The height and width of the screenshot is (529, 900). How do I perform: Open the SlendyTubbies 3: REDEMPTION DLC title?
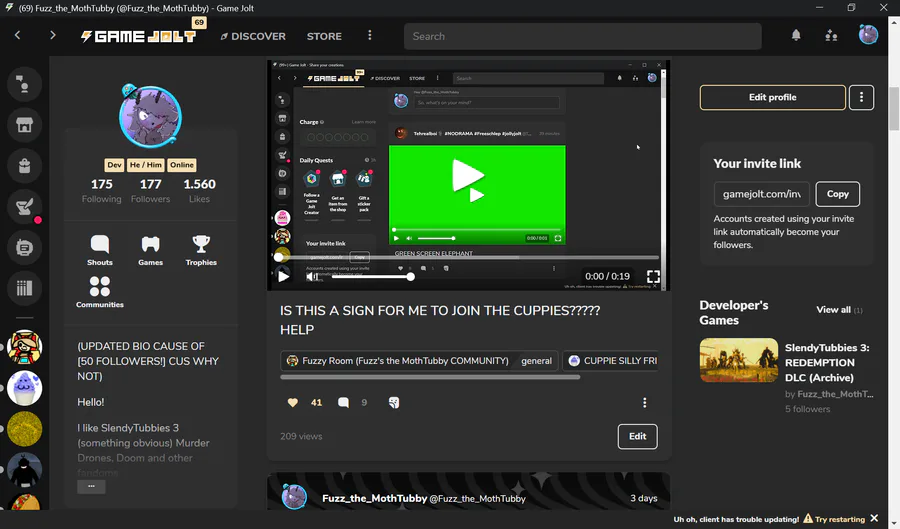[x=827, y=363]
